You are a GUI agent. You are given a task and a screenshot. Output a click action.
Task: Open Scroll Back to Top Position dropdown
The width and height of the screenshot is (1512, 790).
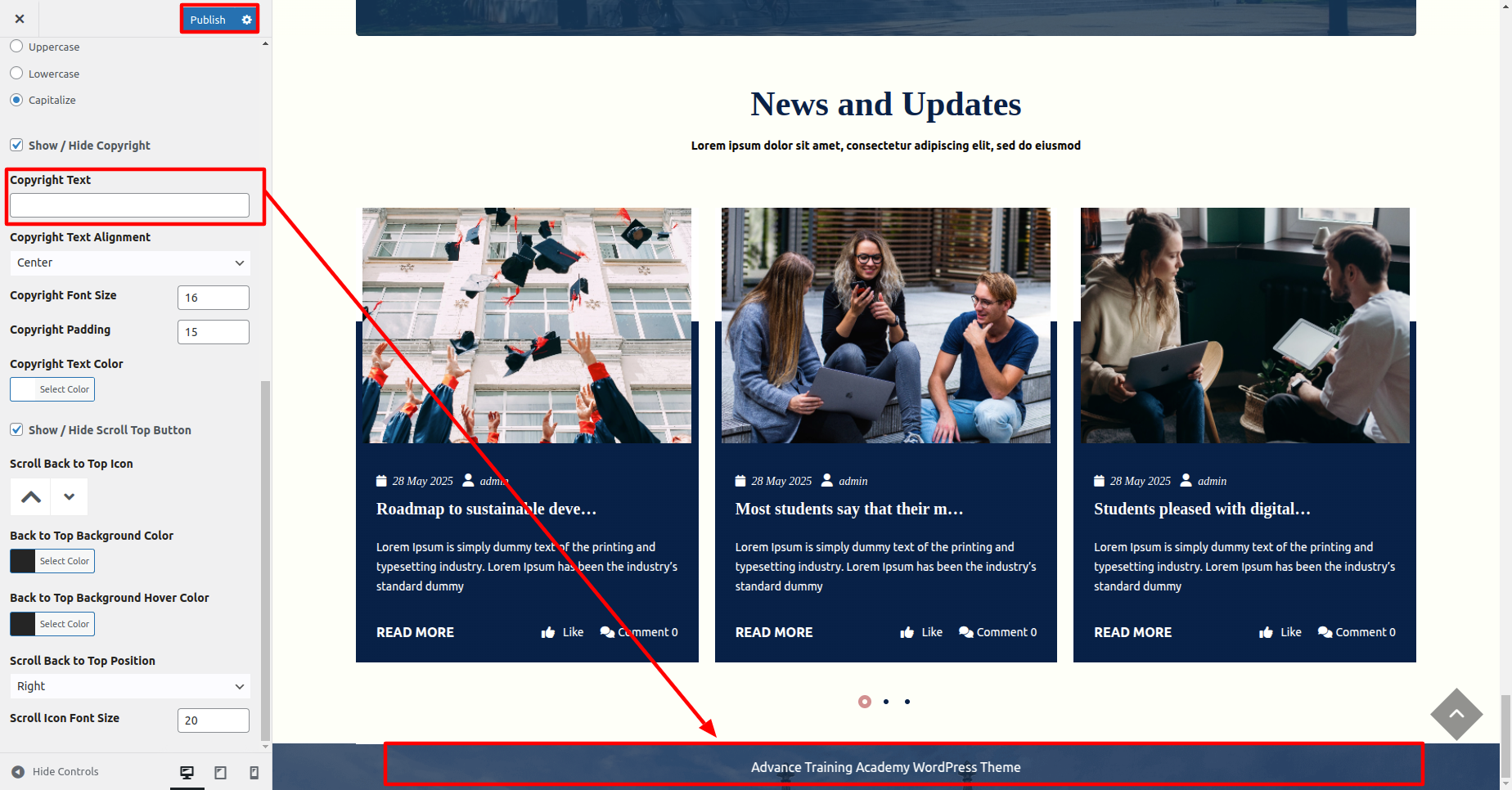coord(129,686)
